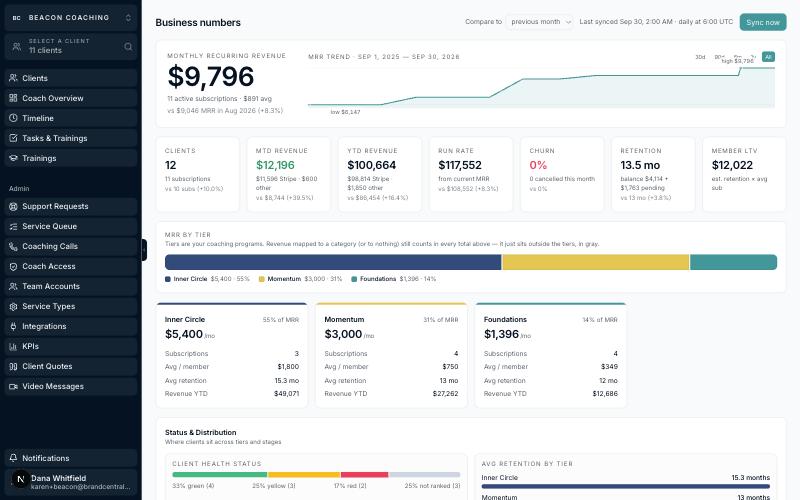Select the All range in MRR trend
This screenshot has width=800, height=500.
point(768,57)
